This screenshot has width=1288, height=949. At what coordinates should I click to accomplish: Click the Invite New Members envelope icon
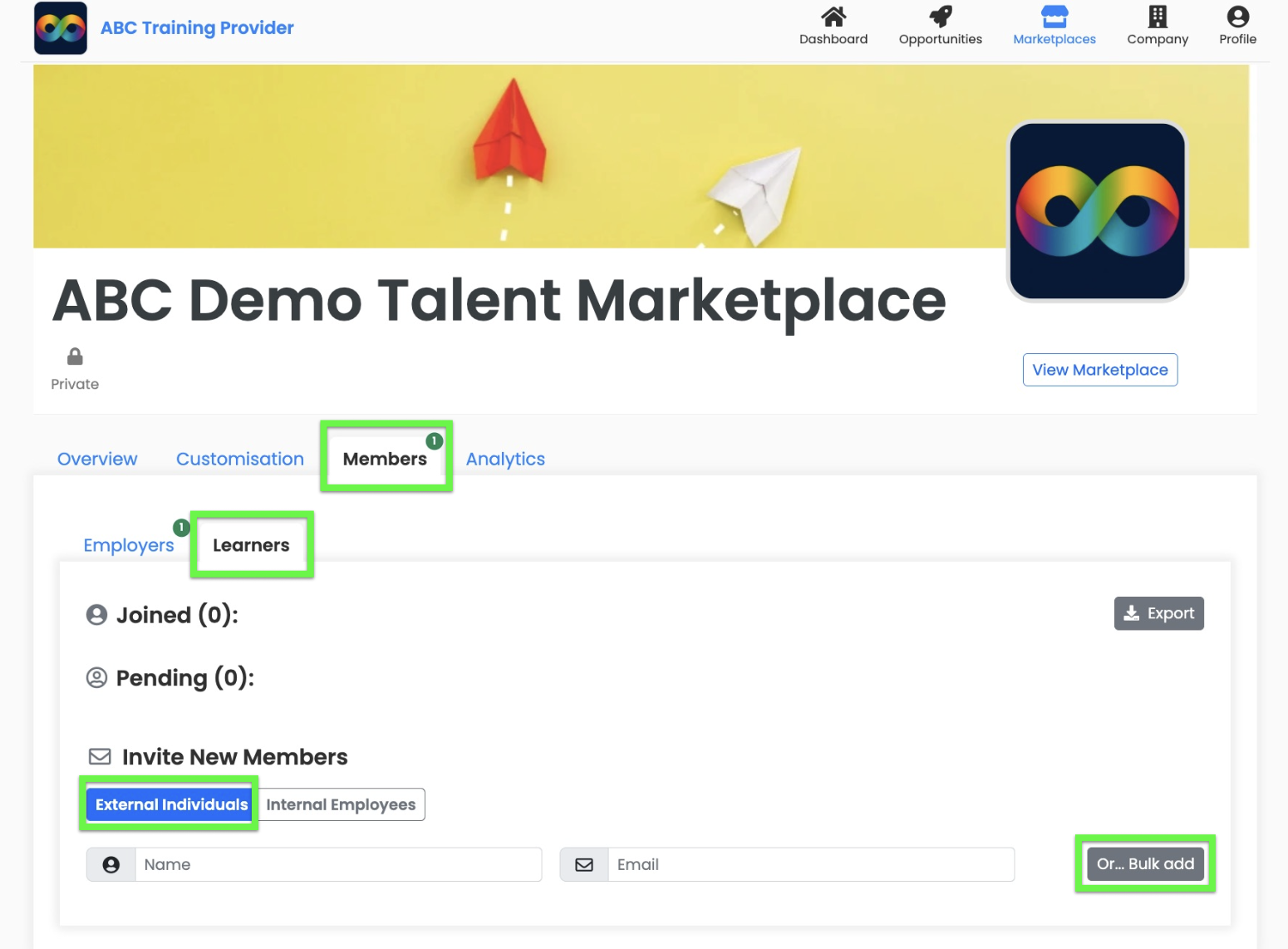(x=100, y=757)
